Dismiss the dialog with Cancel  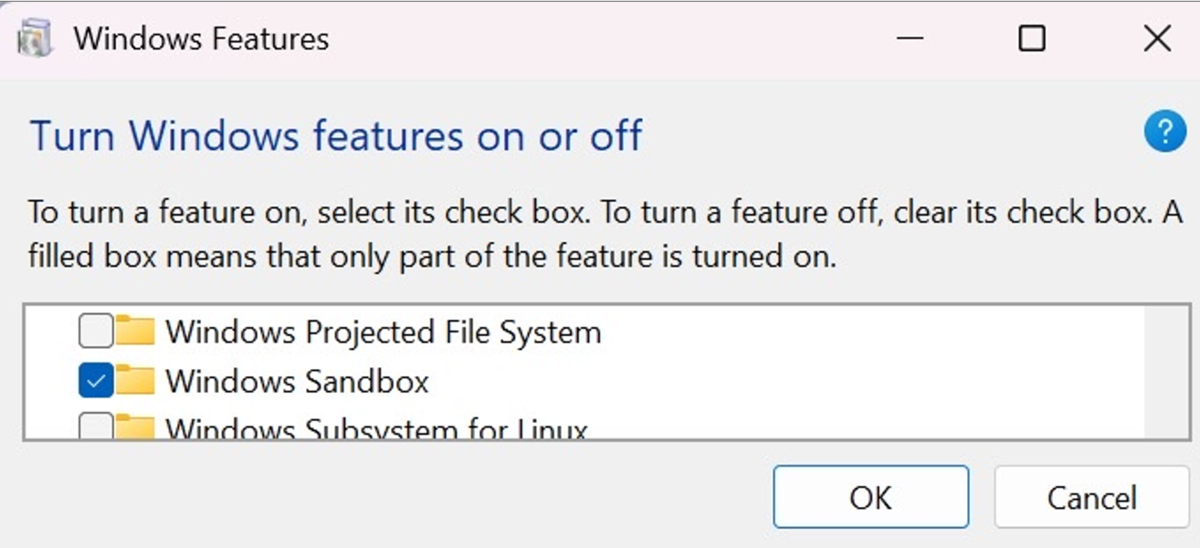pos(1091,497)
